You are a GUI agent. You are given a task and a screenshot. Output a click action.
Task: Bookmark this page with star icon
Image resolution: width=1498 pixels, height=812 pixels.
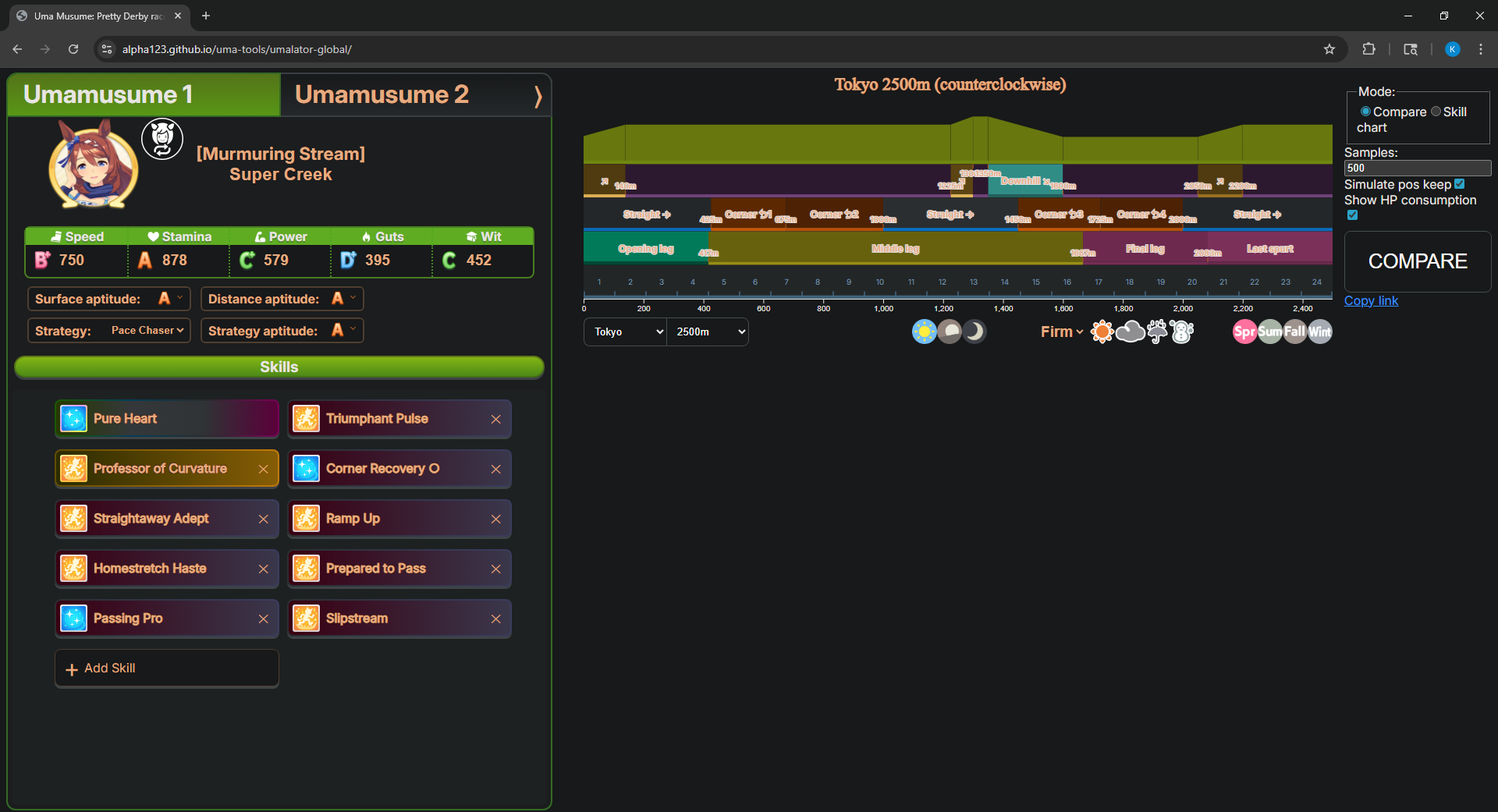[x=1329, y=49]
